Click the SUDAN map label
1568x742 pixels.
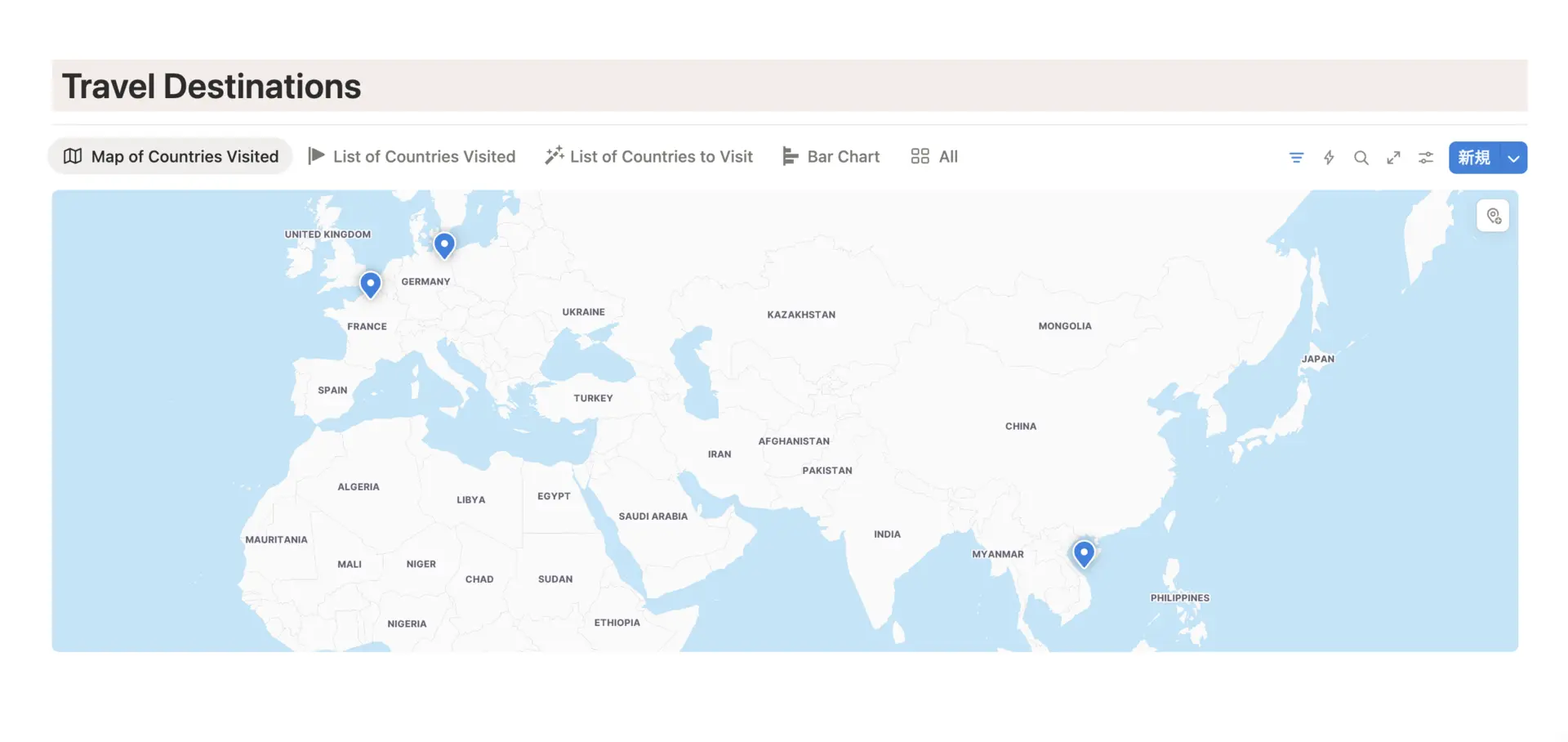point(555,579)
